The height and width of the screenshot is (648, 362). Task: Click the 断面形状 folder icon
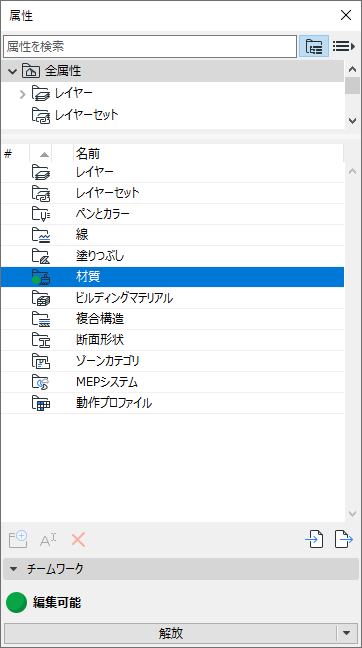[x=40, y=340]
